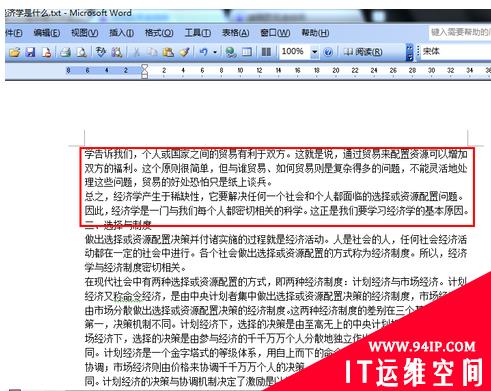Image resolution: width=491 pixels, height=391 pixels.
Task: Open the 表格(A) menu
Action: [236, 33]
